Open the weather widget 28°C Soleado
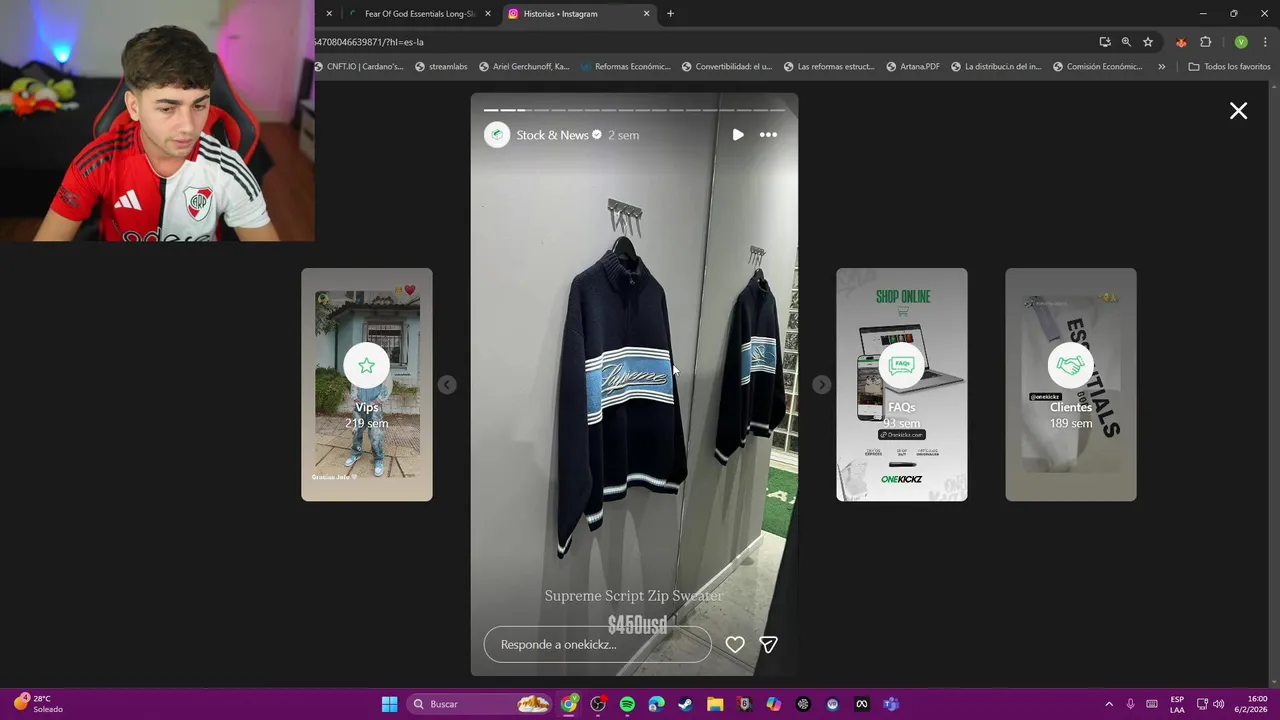The height and width of the screenshot is (720, 1280). (x=38, y=704)
